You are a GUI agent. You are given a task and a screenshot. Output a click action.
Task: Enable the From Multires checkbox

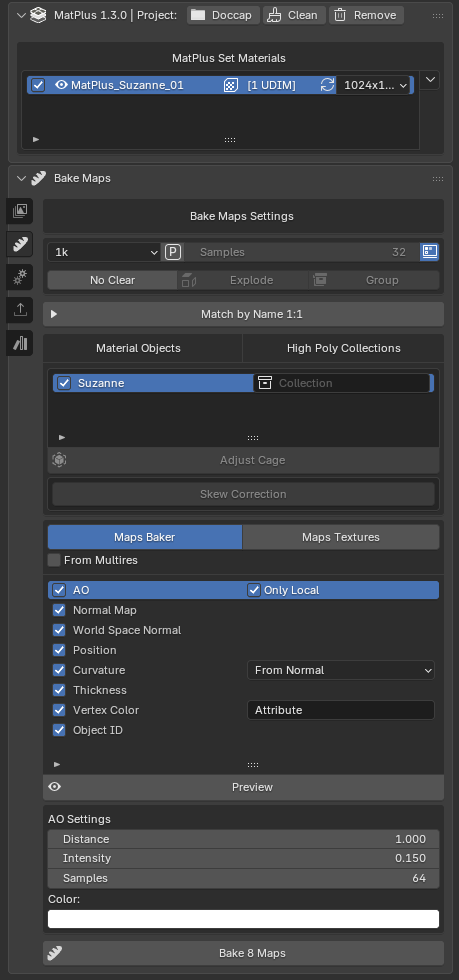[x=54, y=560]
